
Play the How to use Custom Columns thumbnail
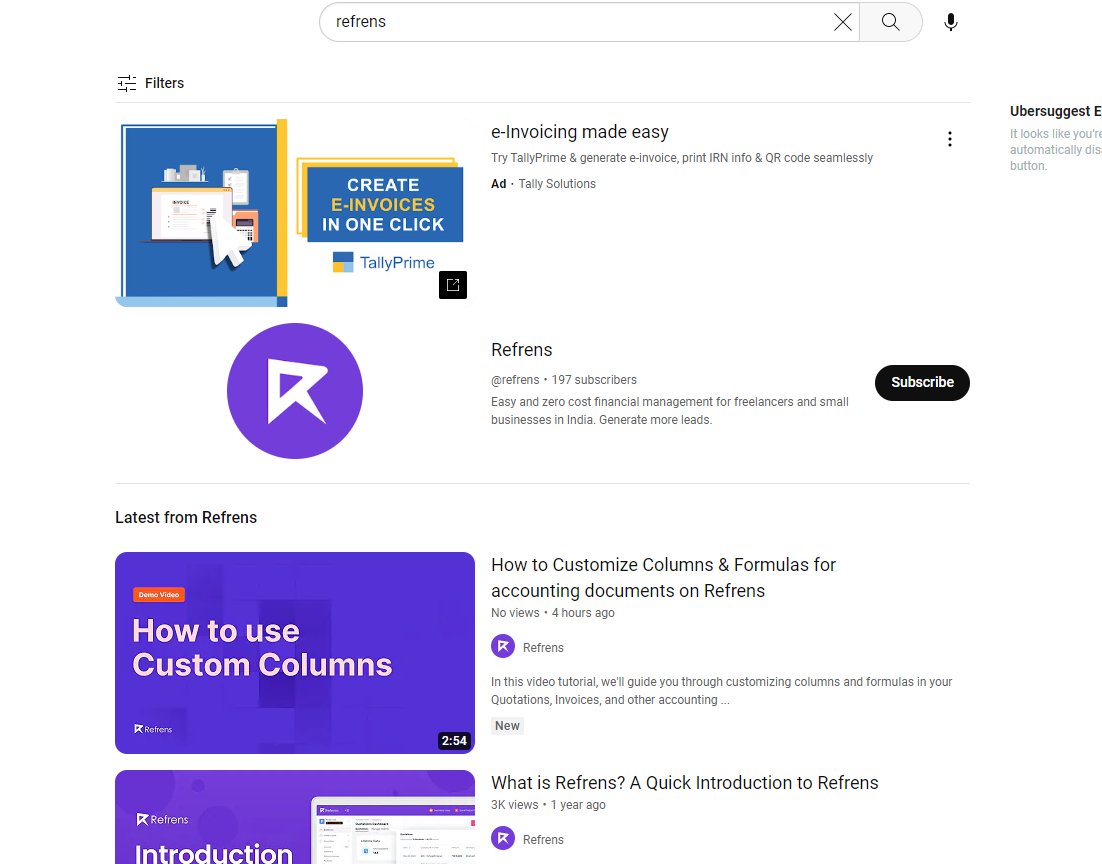pos(295,652)
